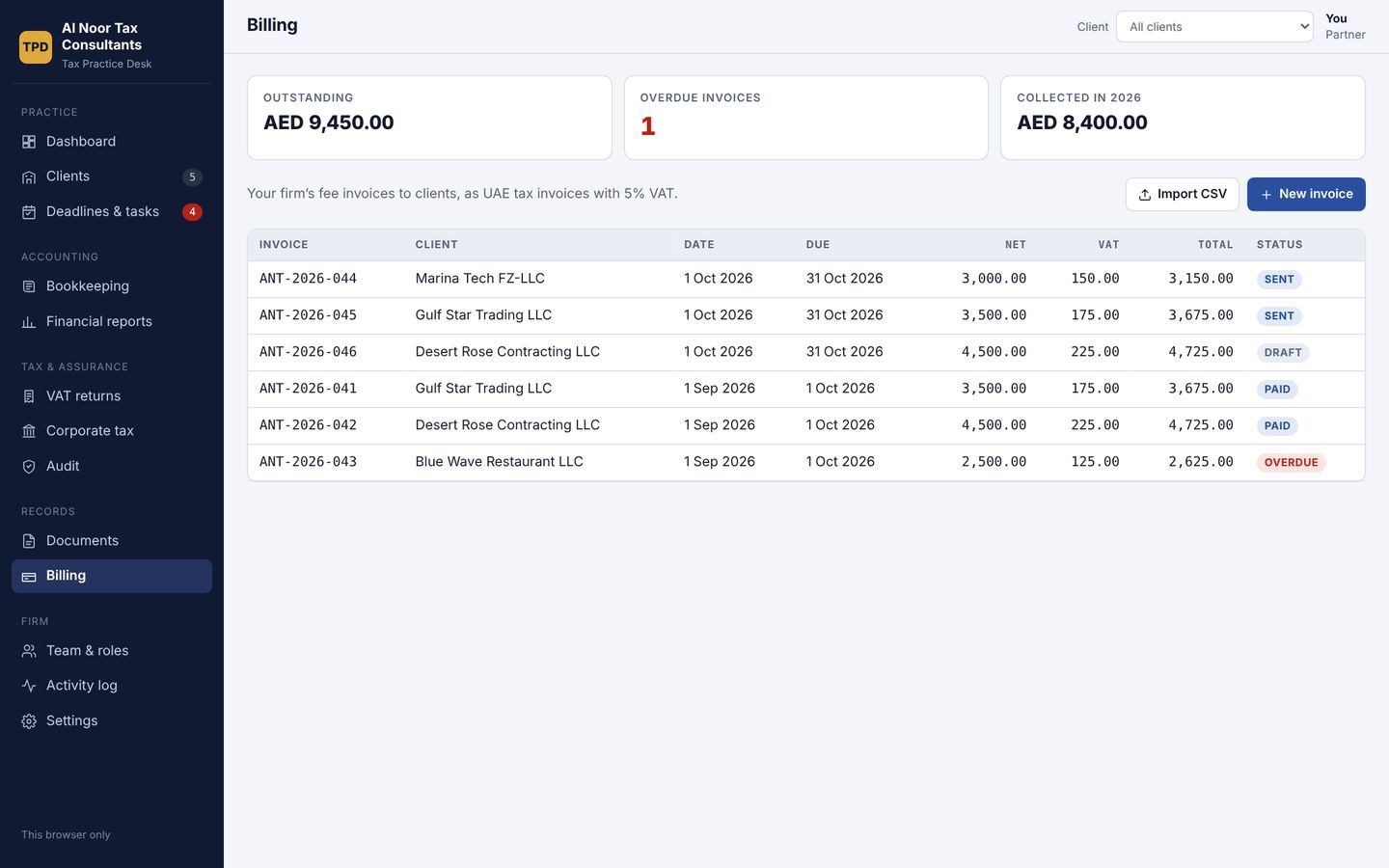This screenshot has height=868, width=1389.
Task: Open invoice ANT-2026-045
Action: point(308,315)
